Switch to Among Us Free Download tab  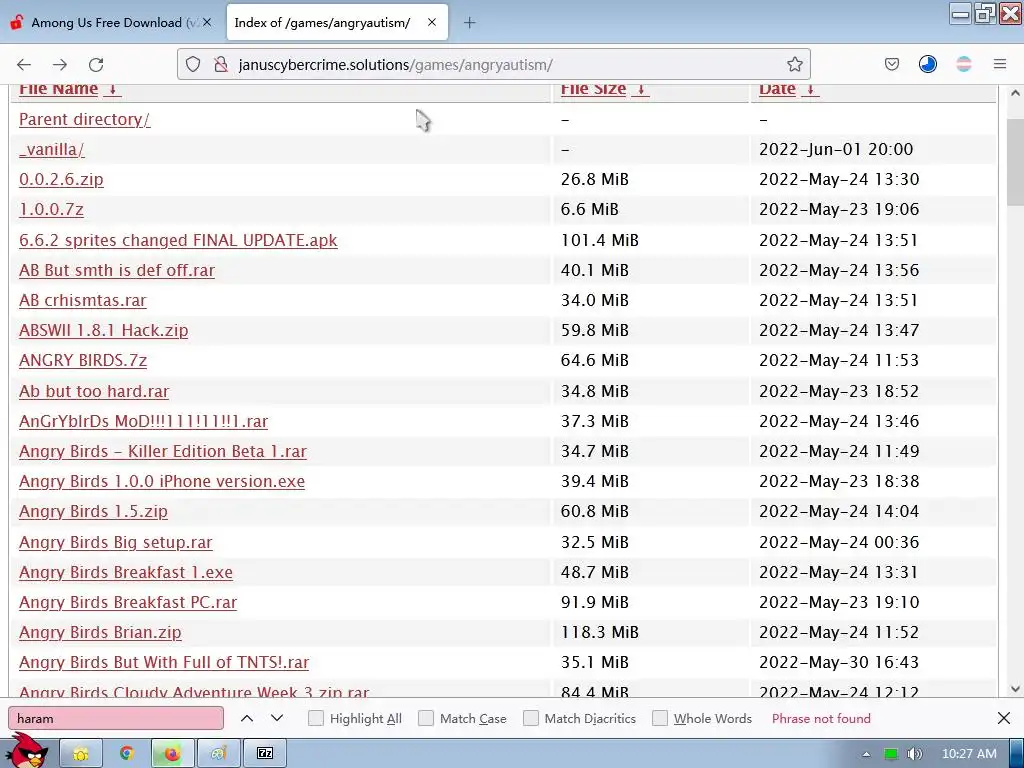point(112,22)
